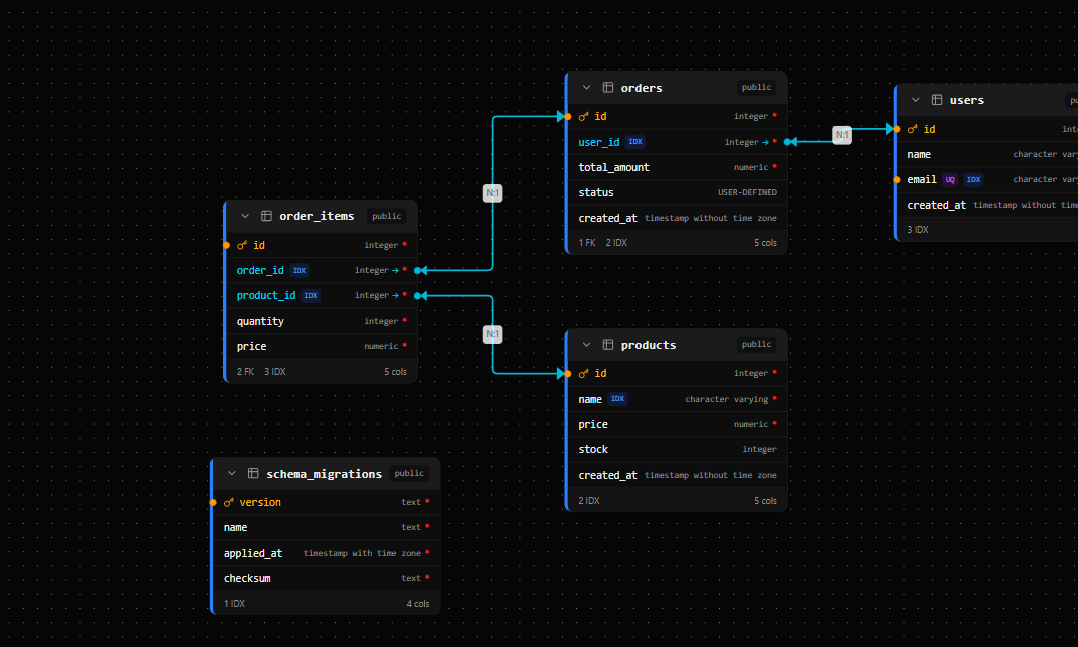This screenshot has height=647, width=1078.
Task: Click the public schema tag on orders table
Action: [757, 88]
